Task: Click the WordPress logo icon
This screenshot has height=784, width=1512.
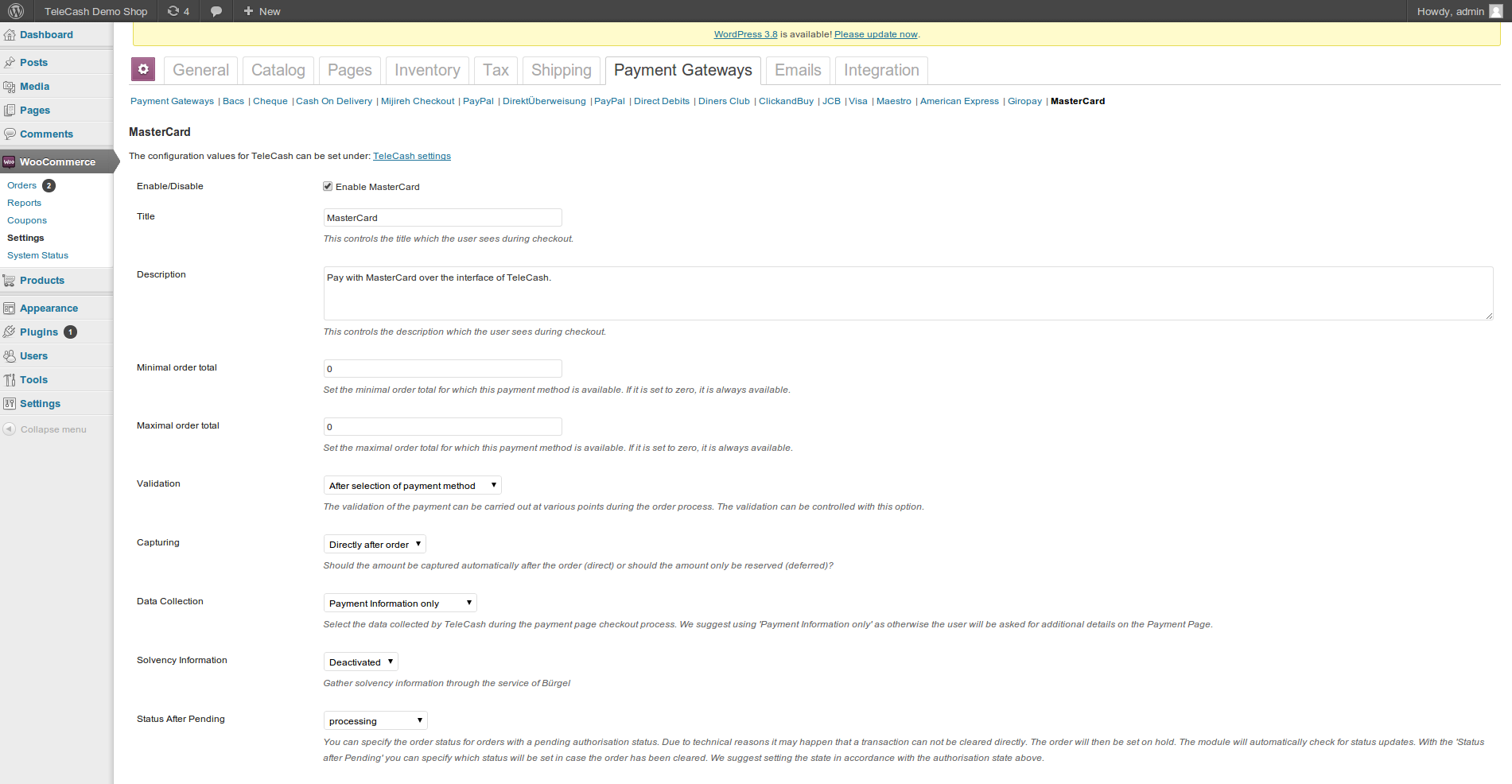Action: pyautogui.click(x=16, y=11)
